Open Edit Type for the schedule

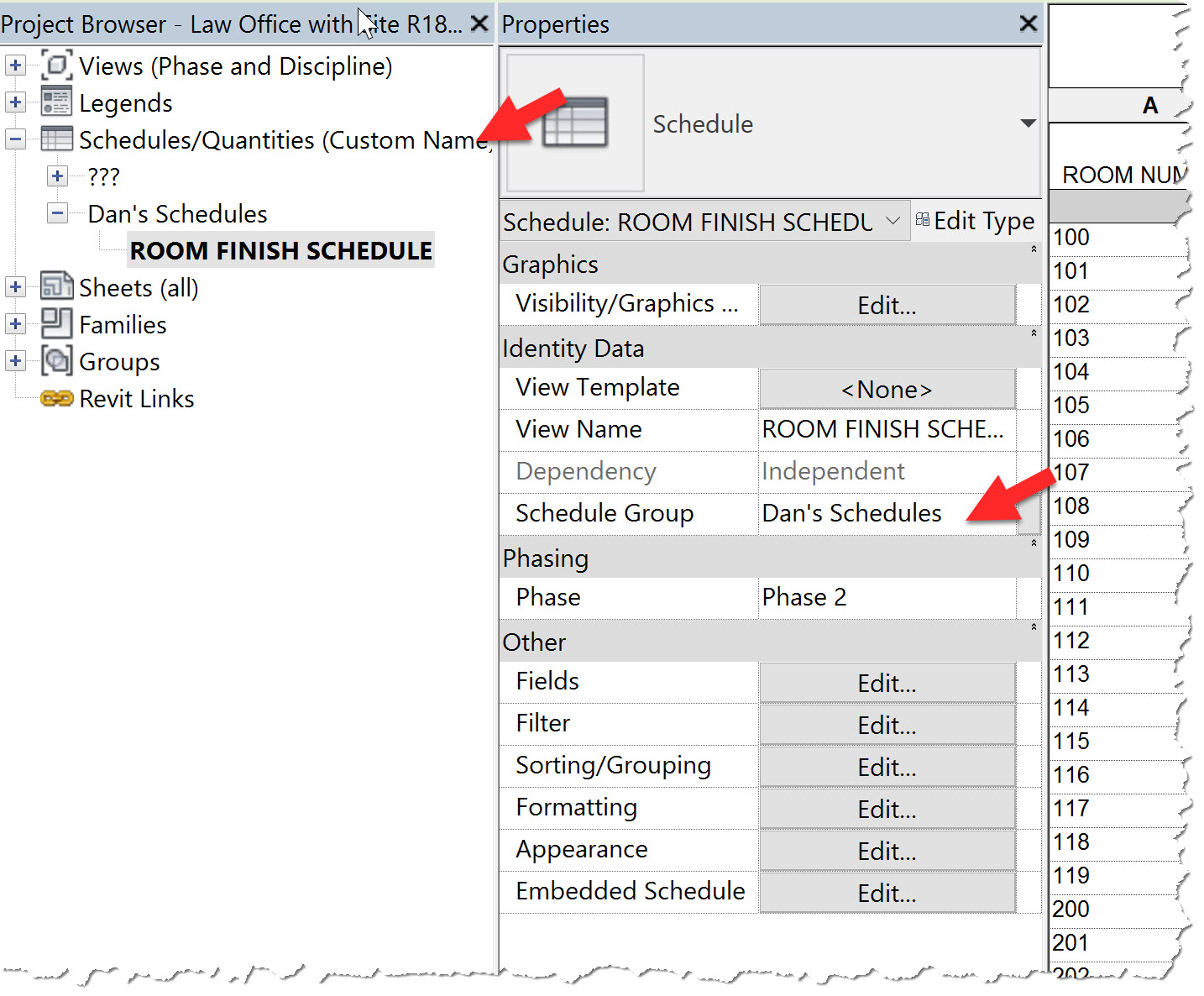pyautogui.click(x=976, y=221)
